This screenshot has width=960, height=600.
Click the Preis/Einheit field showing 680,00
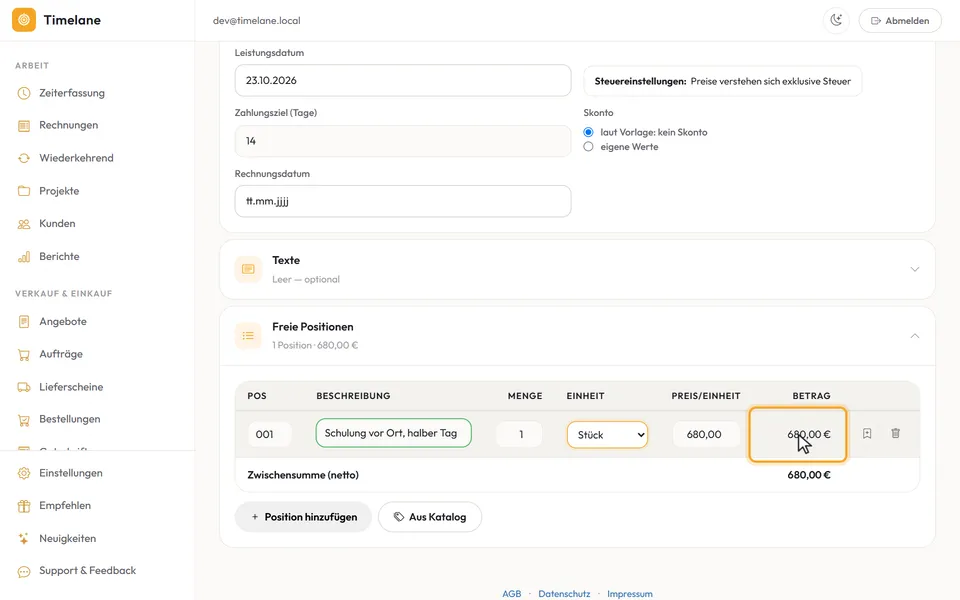(x=705, y=434)
